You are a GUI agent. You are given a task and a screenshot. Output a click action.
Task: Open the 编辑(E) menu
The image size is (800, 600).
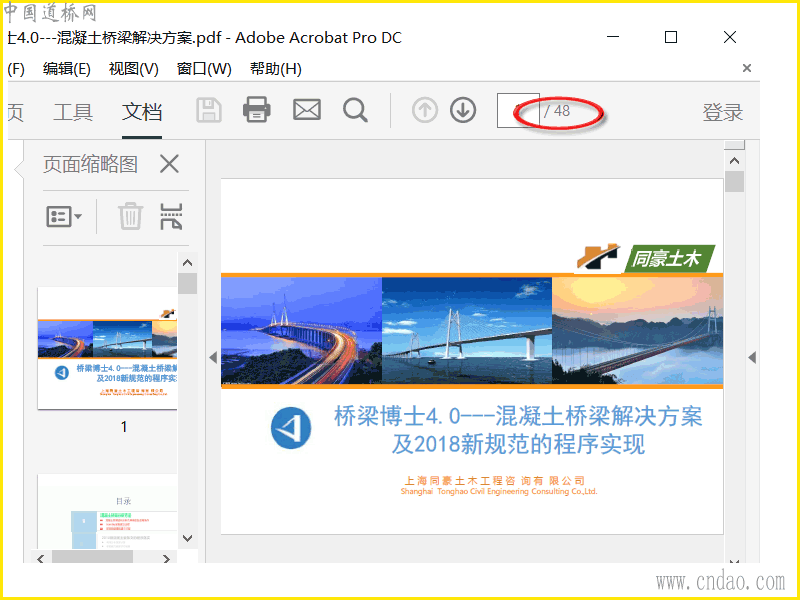click(67, 68)
